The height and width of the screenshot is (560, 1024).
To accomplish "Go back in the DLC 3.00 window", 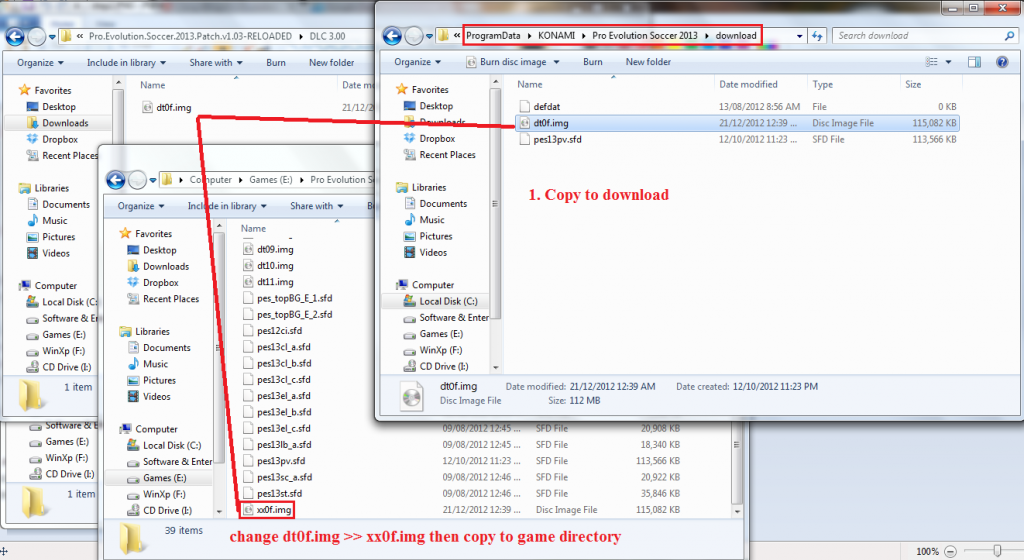I will click(14, 37).
